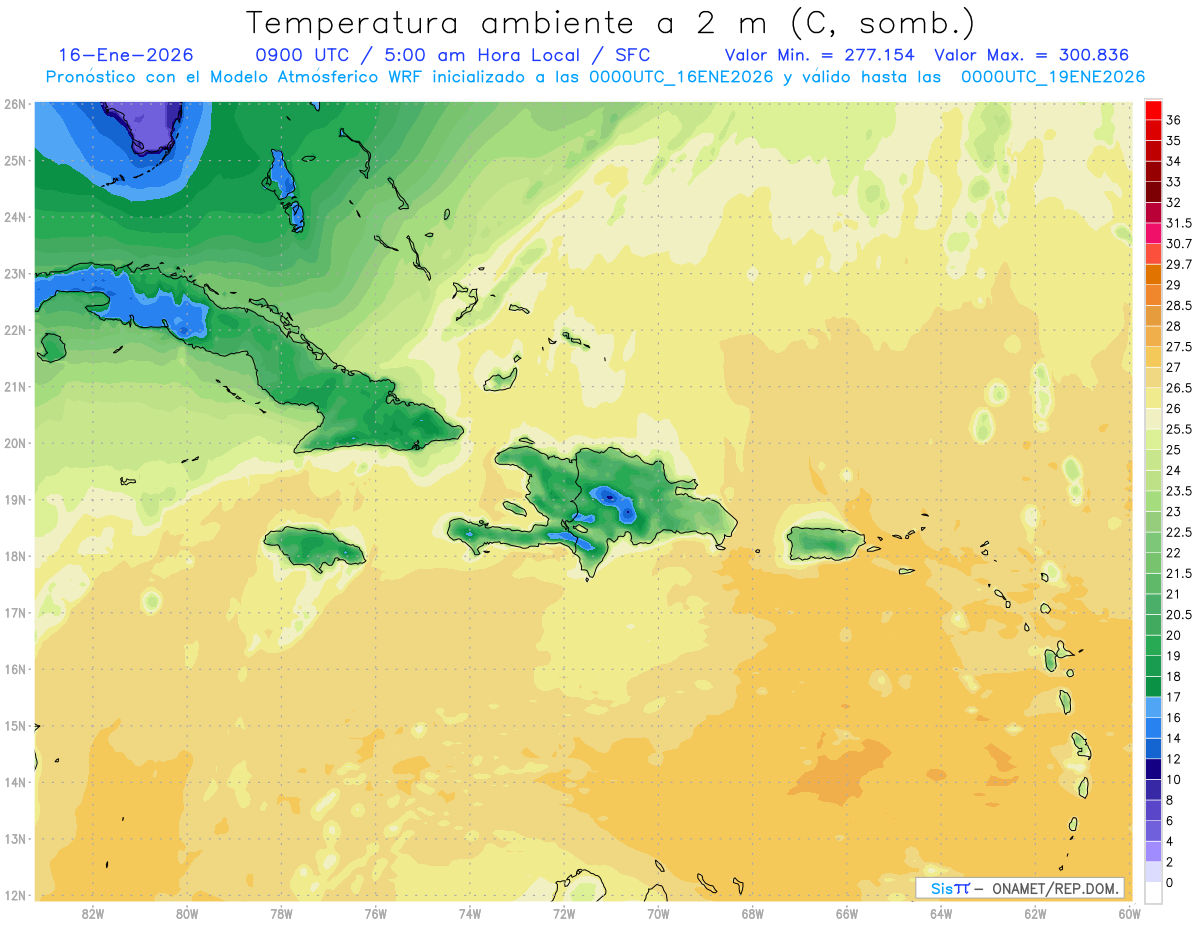The image size is (1200, 927).
Task: Click the legend value '22.5'
Action: (x=1179, y=532)
